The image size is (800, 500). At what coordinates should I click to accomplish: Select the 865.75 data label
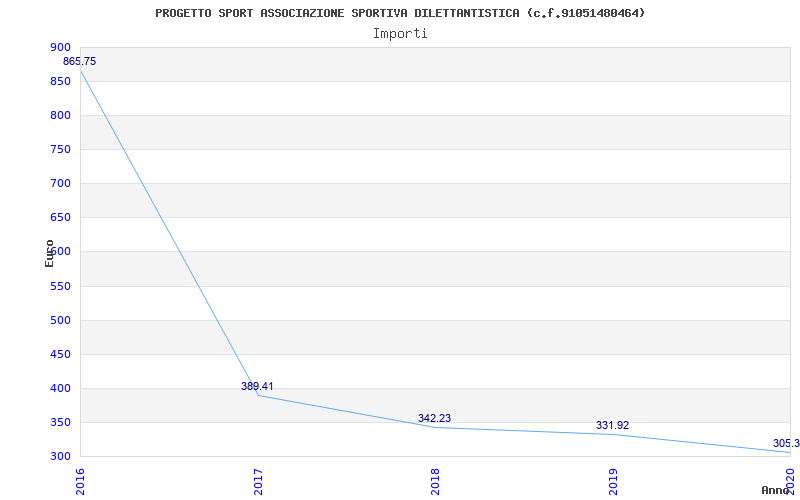pyautogui.click(x=80, y=61)
